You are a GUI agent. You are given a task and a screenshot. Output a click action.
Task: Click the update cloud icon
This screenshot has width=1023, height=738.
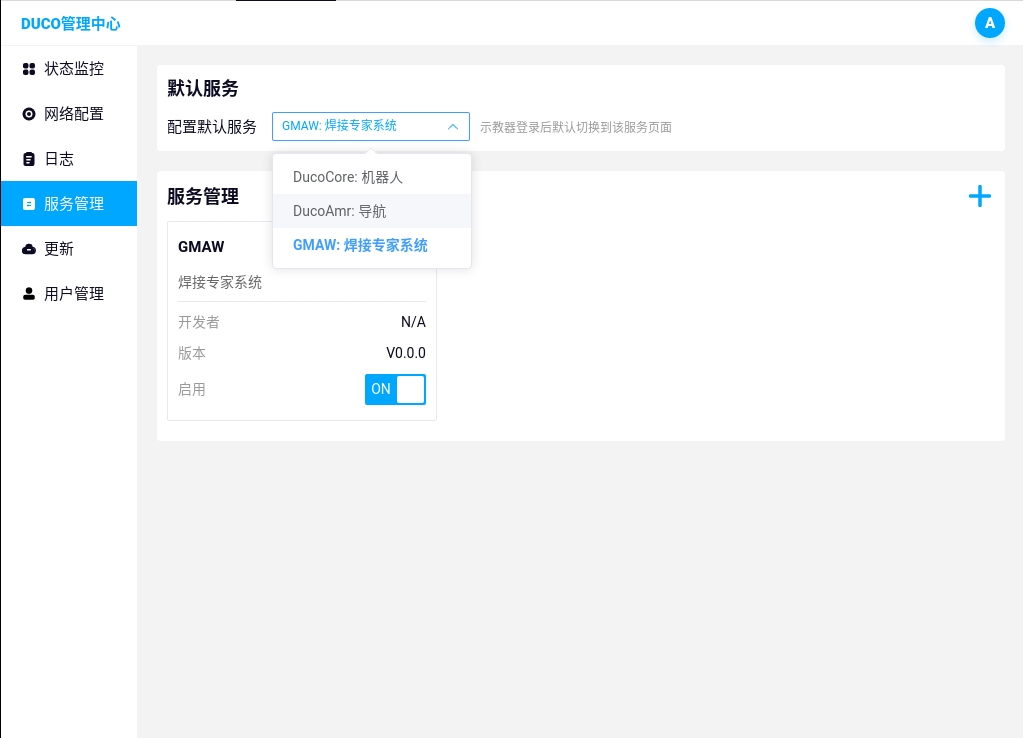[29, 249]
